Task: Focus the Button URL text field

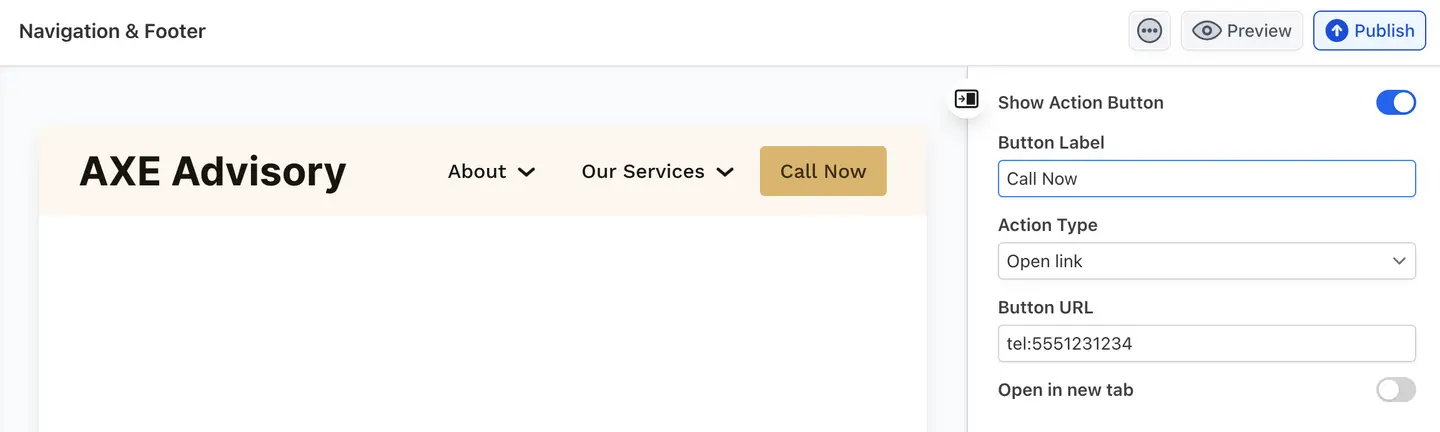Action: pyautogui.click(x=1206, y=343)
